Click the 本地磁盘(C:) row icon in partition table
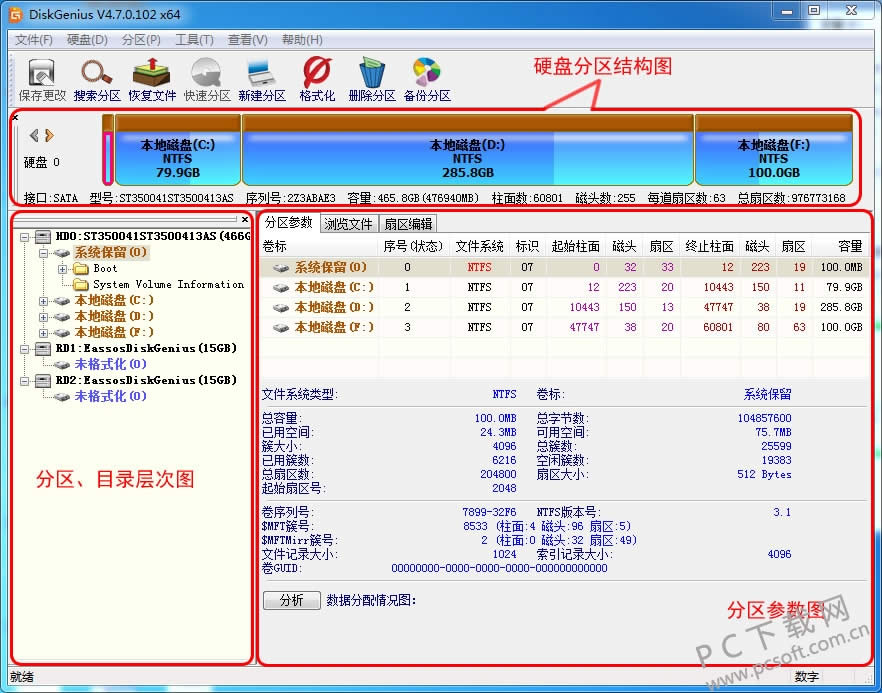 tap(281, 287)
